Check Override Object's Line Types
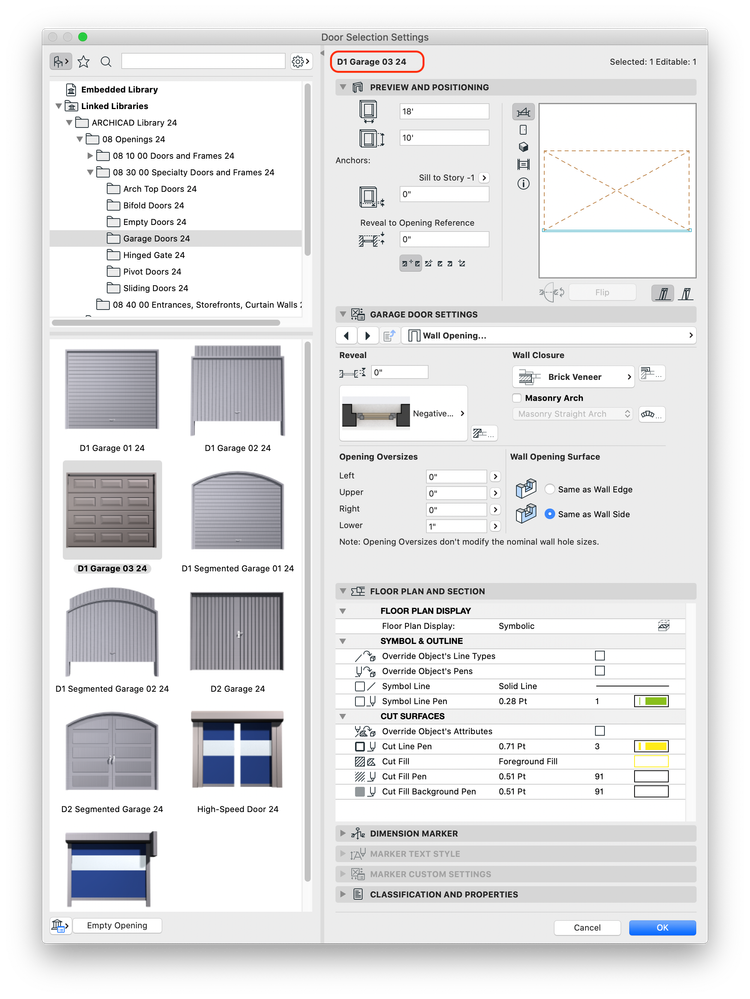Viewport: 750px width, 999px height. [600, 656]
